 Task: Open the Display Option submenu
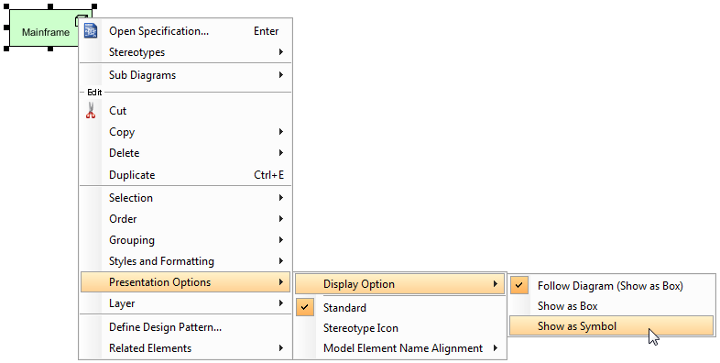(x=399, y=284)
